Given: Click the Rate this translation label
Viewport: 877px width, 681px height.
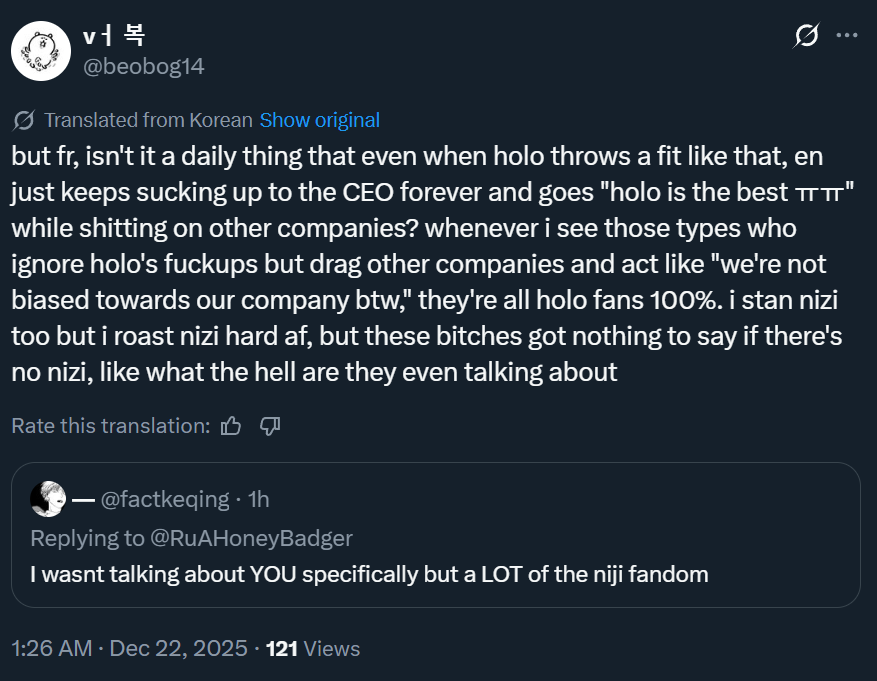Looking at the screenshot, I should (110, 426).
